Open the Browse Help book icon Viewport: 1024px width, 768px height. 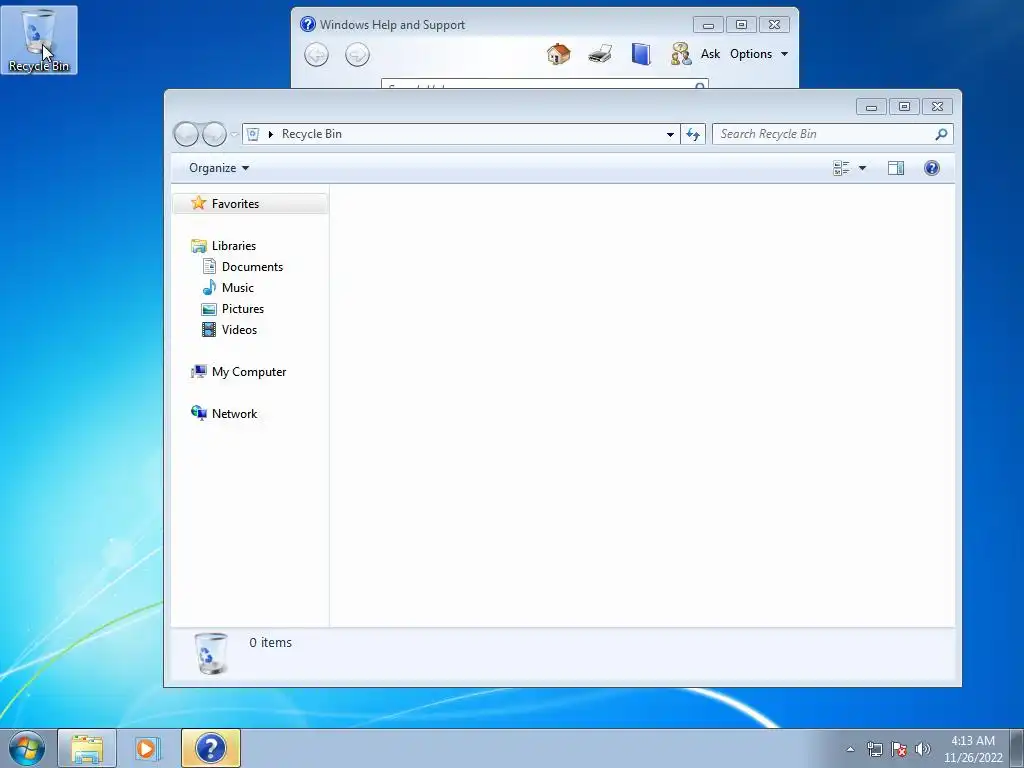click(641, 54)
